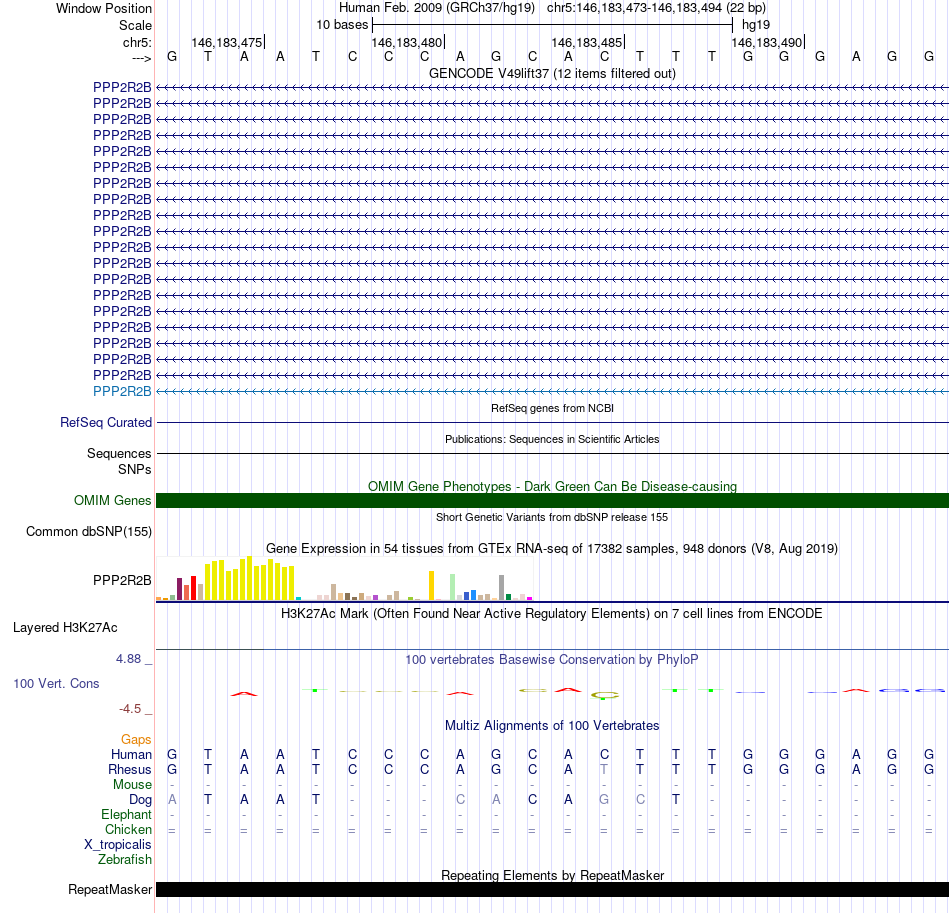Click the hg19 label beside scale bar
The width and height of the screenshot is (950, 913).
click(756, 25)
